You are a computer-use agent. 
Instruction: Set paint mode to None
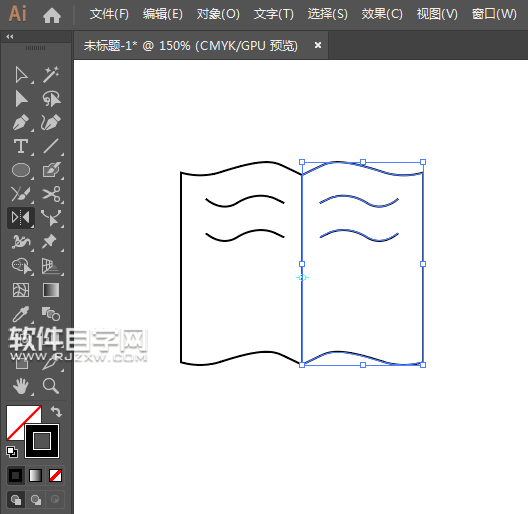pyautogui.click(x=55, y=476)
